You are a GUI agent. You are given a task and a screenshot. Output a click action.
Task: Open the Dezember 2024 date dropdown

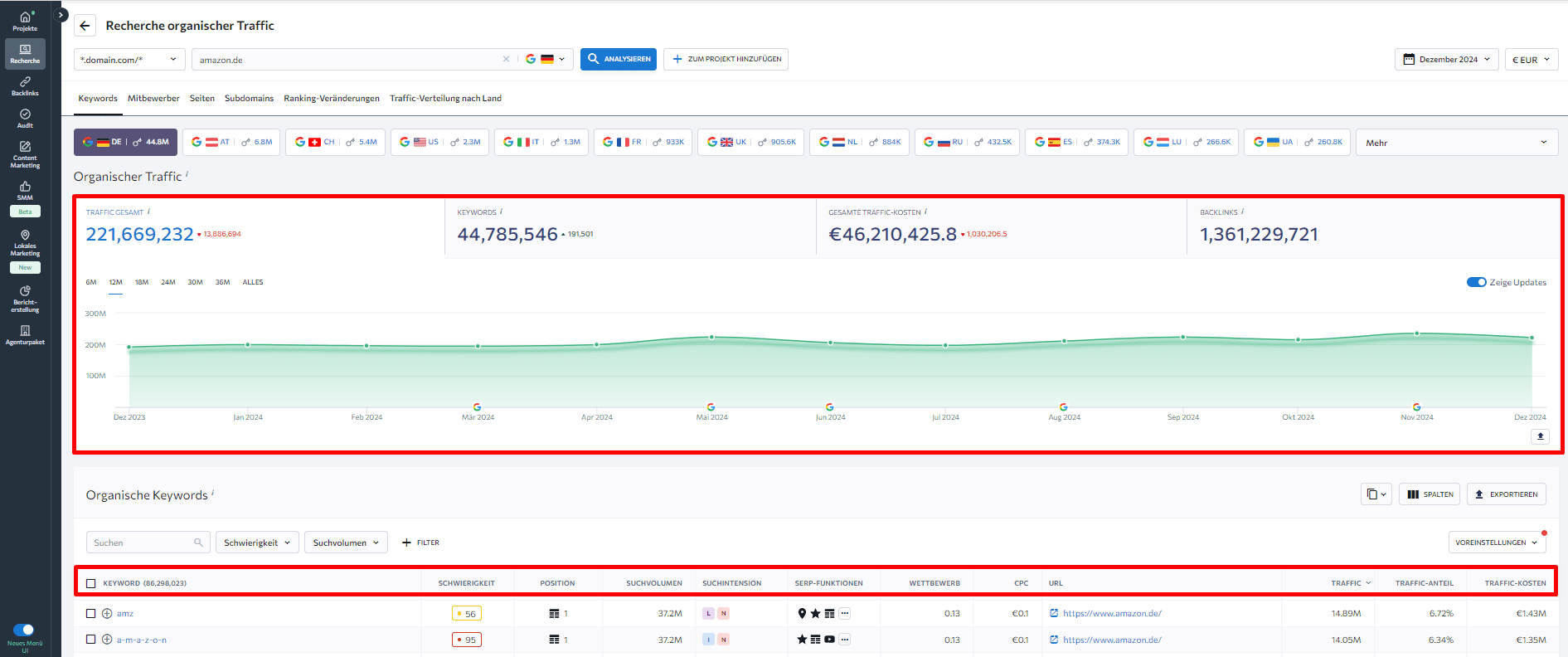point(1447,59)
